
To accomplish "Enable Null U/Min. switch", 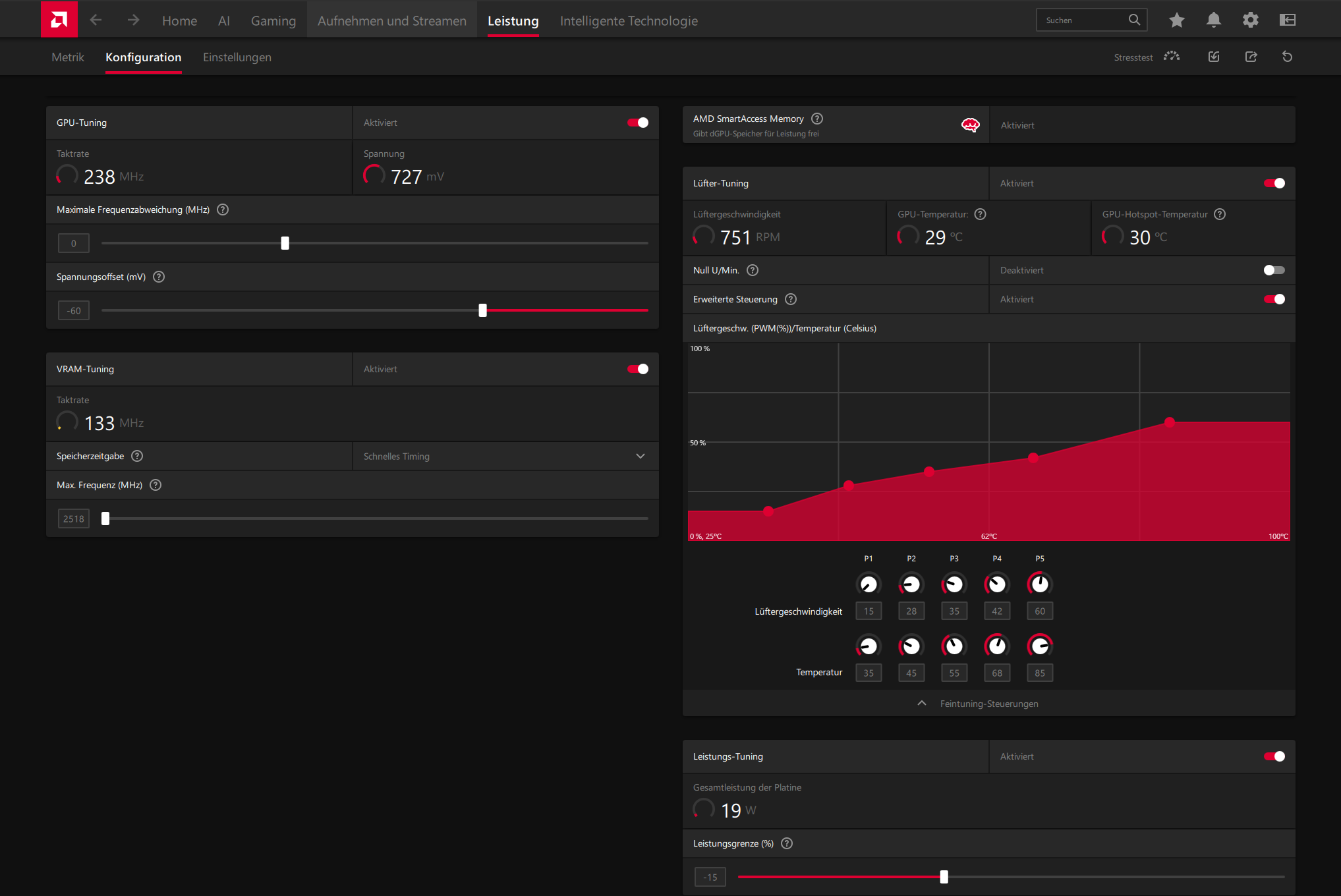I will [x=1274, y=270].
